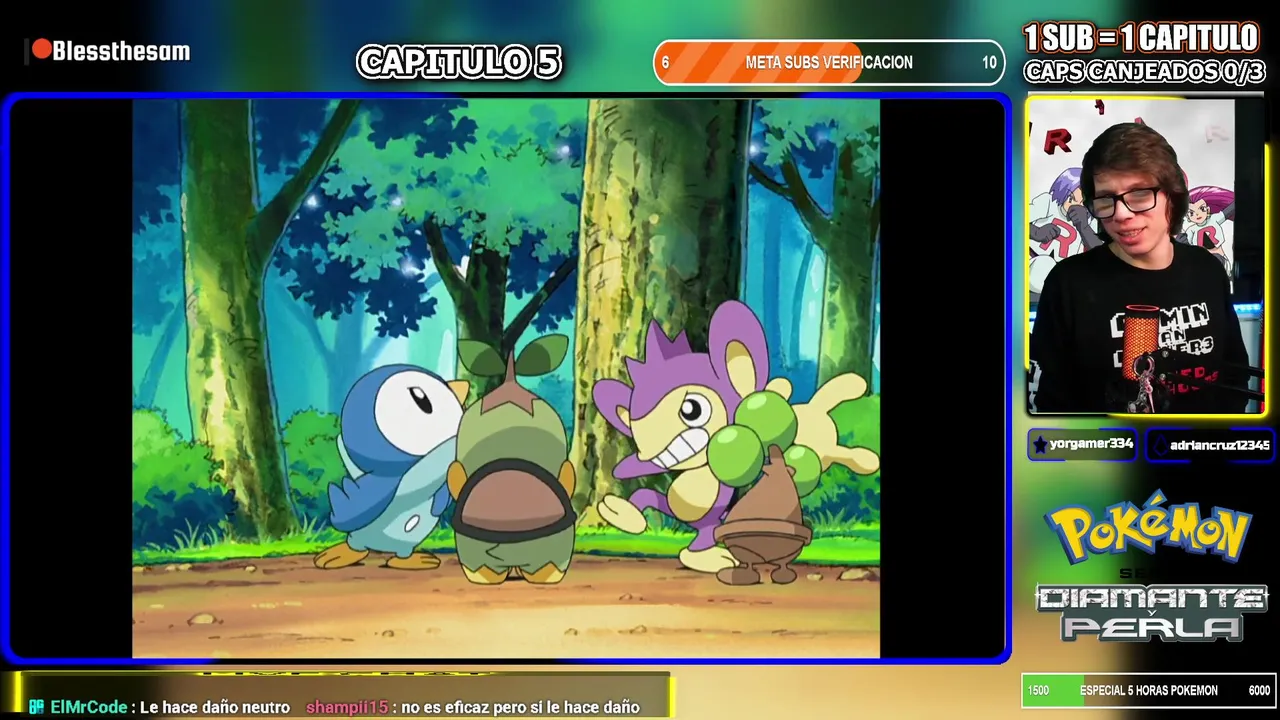1280x720 pixels.
Task: Click the ESPECIAL 5 HORAS POKEMON progress bar
Action: tap(1148, 690)
